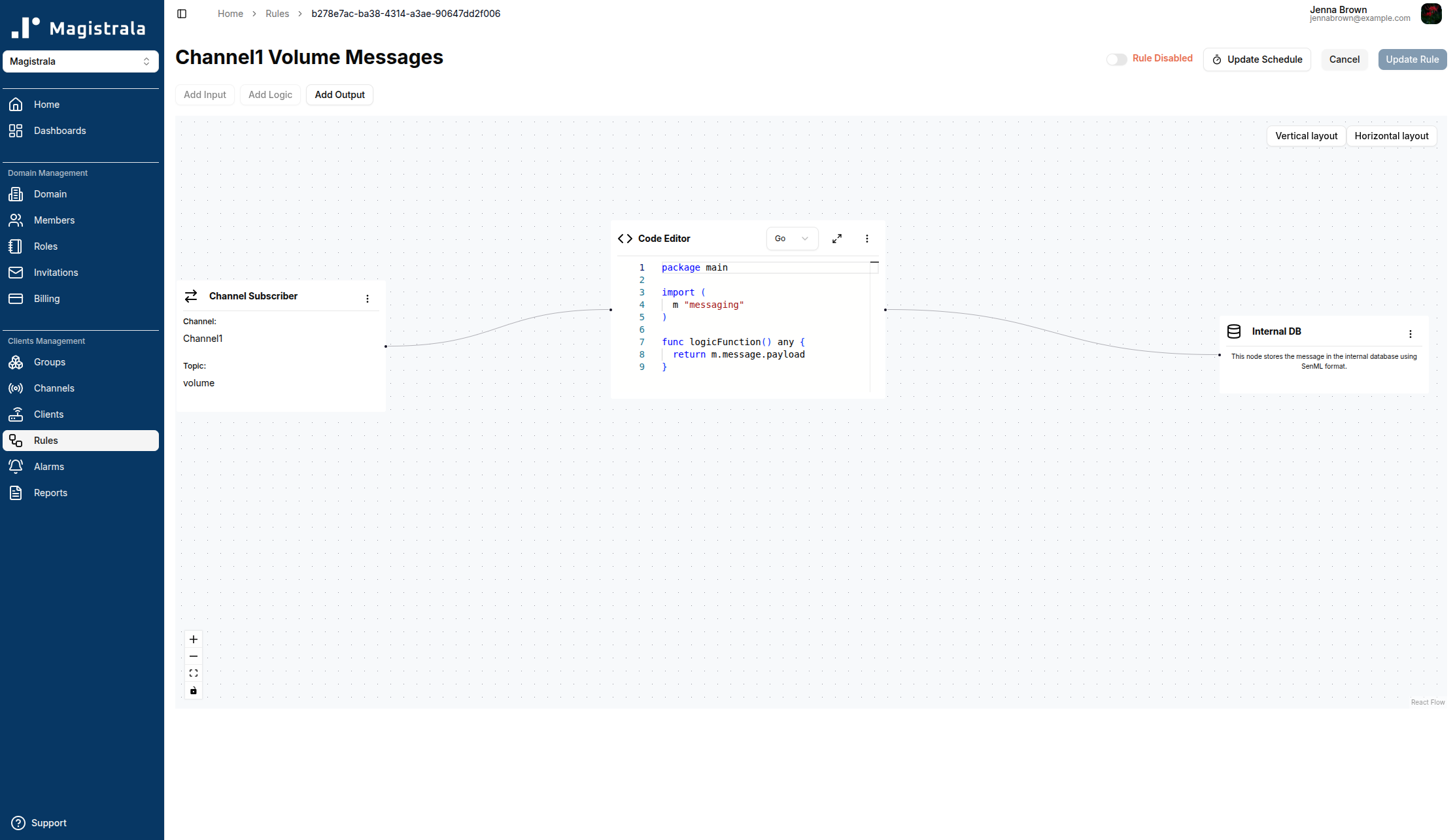
Task: Expand the Code Editor to fullscreen
Action: point(837,238)
